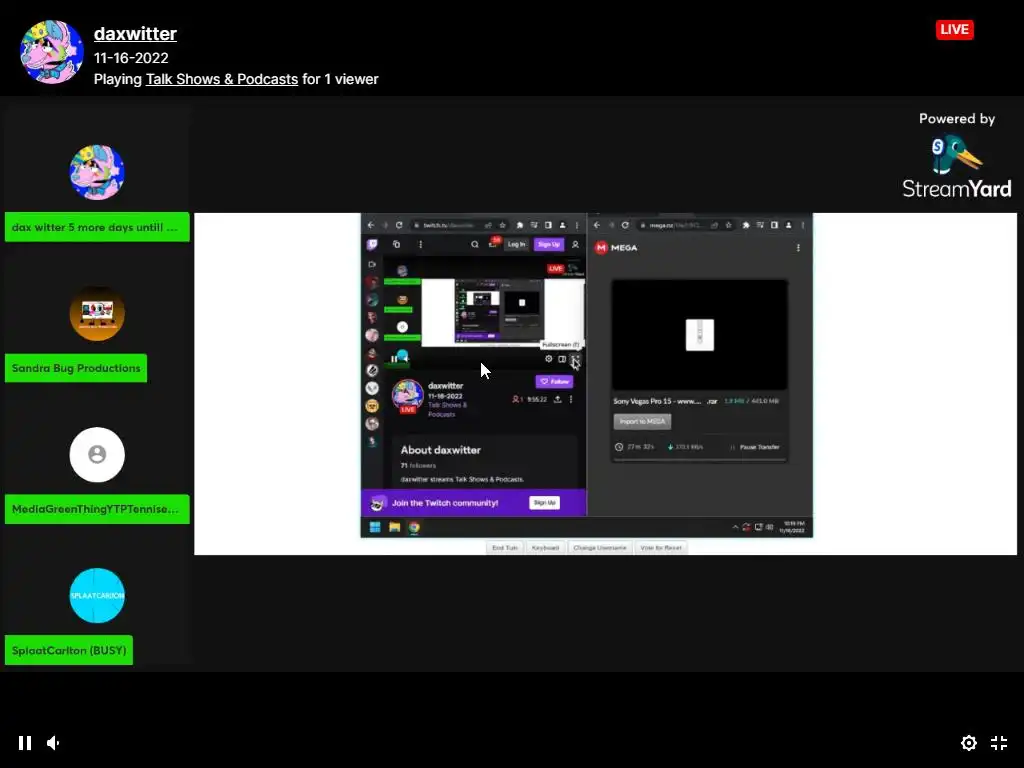This screenshot has height=768, width=1024.
Task: Click the "Sandra Bug Productions" green name label
Action: [76, 368]
